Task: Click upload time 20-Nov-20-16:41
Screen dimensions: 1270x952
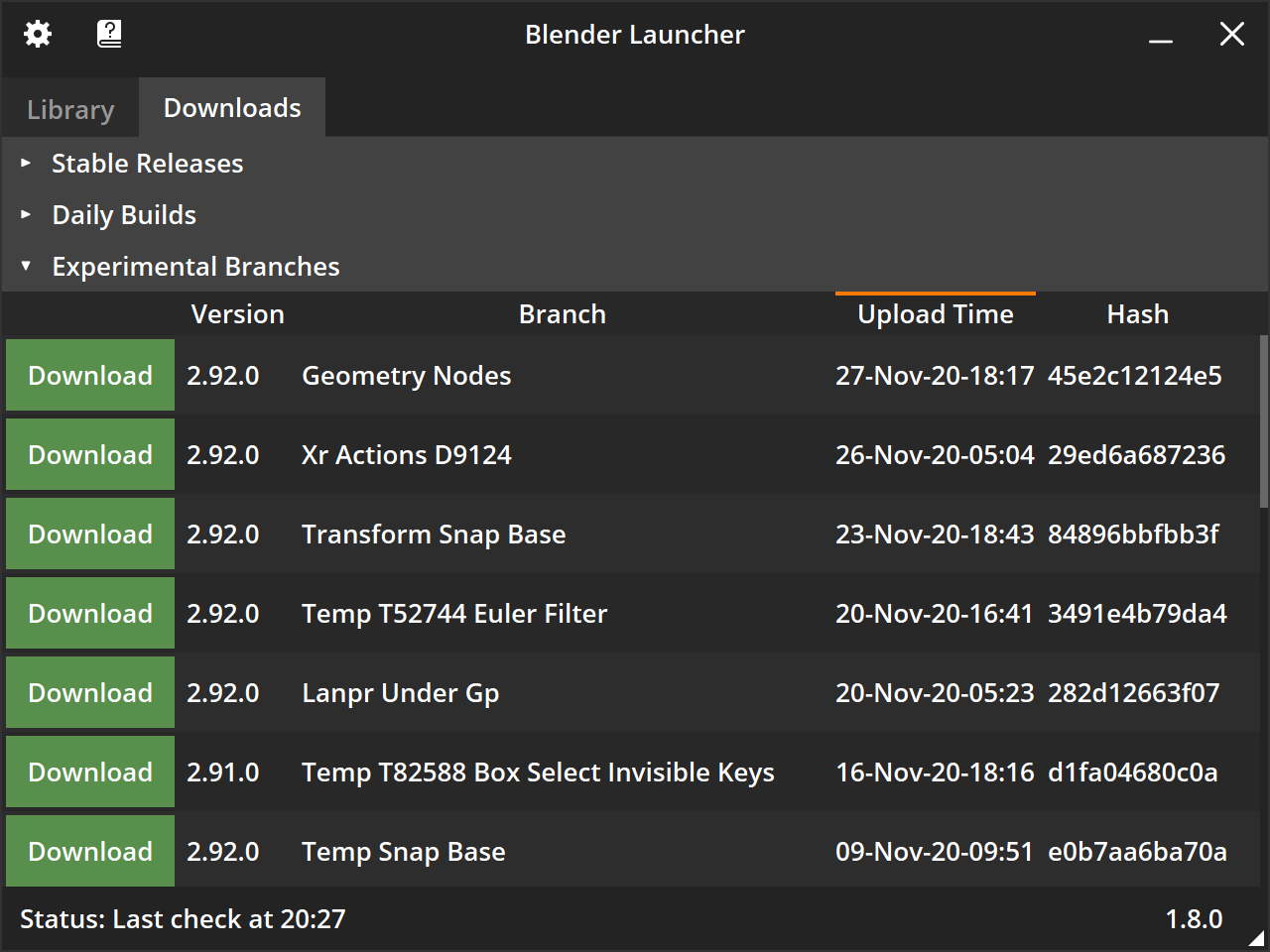Action: (x=935, y=614)
